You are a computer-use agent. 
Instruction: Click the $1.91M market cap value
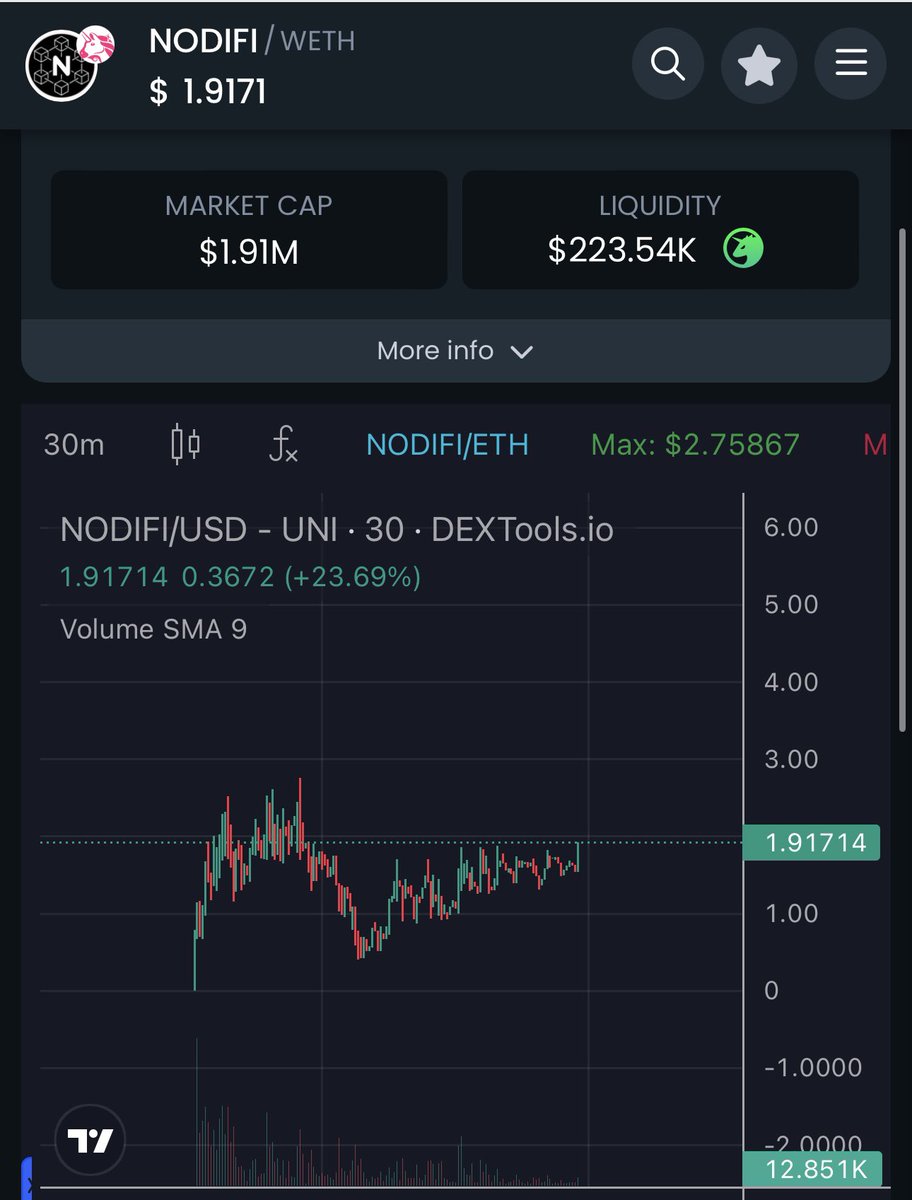(x=249, y=252)
